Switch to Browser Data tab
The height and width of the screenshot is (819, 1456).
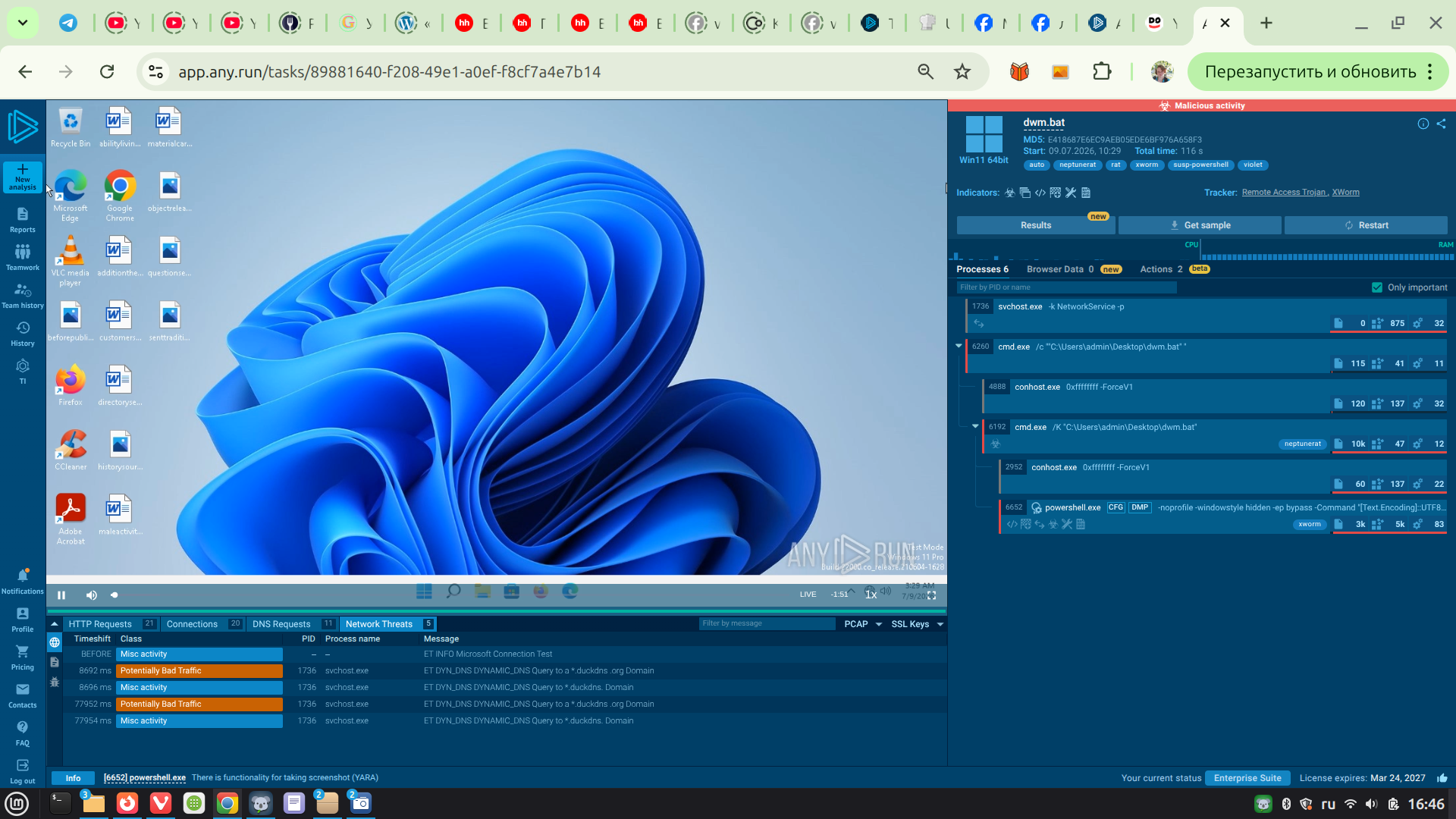coord(1074,269)
